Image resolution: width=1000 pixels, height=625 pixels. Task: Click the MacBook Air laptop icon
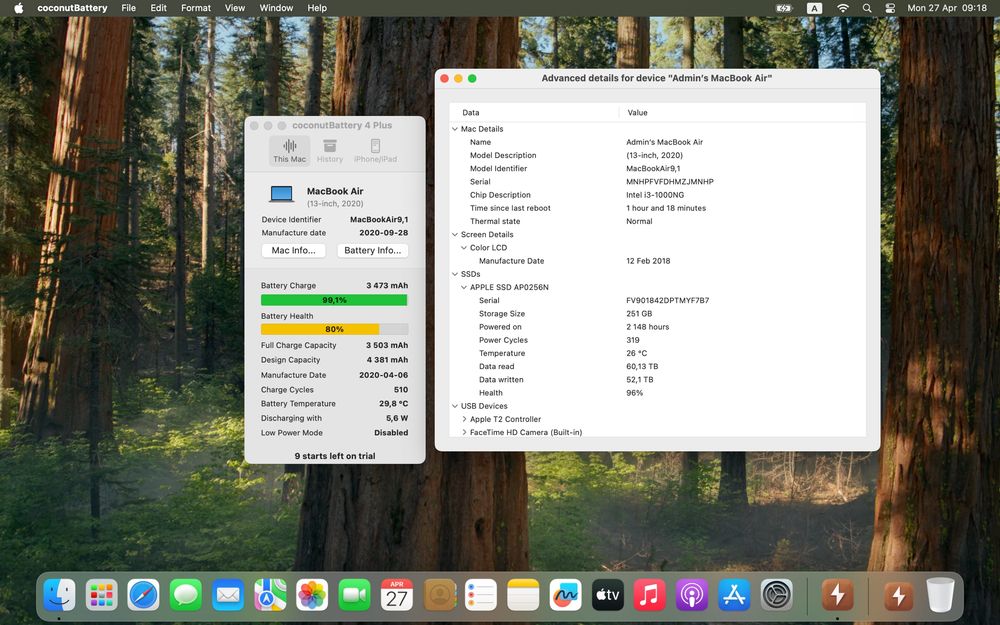pyautogui.click(x=281, y=194)
